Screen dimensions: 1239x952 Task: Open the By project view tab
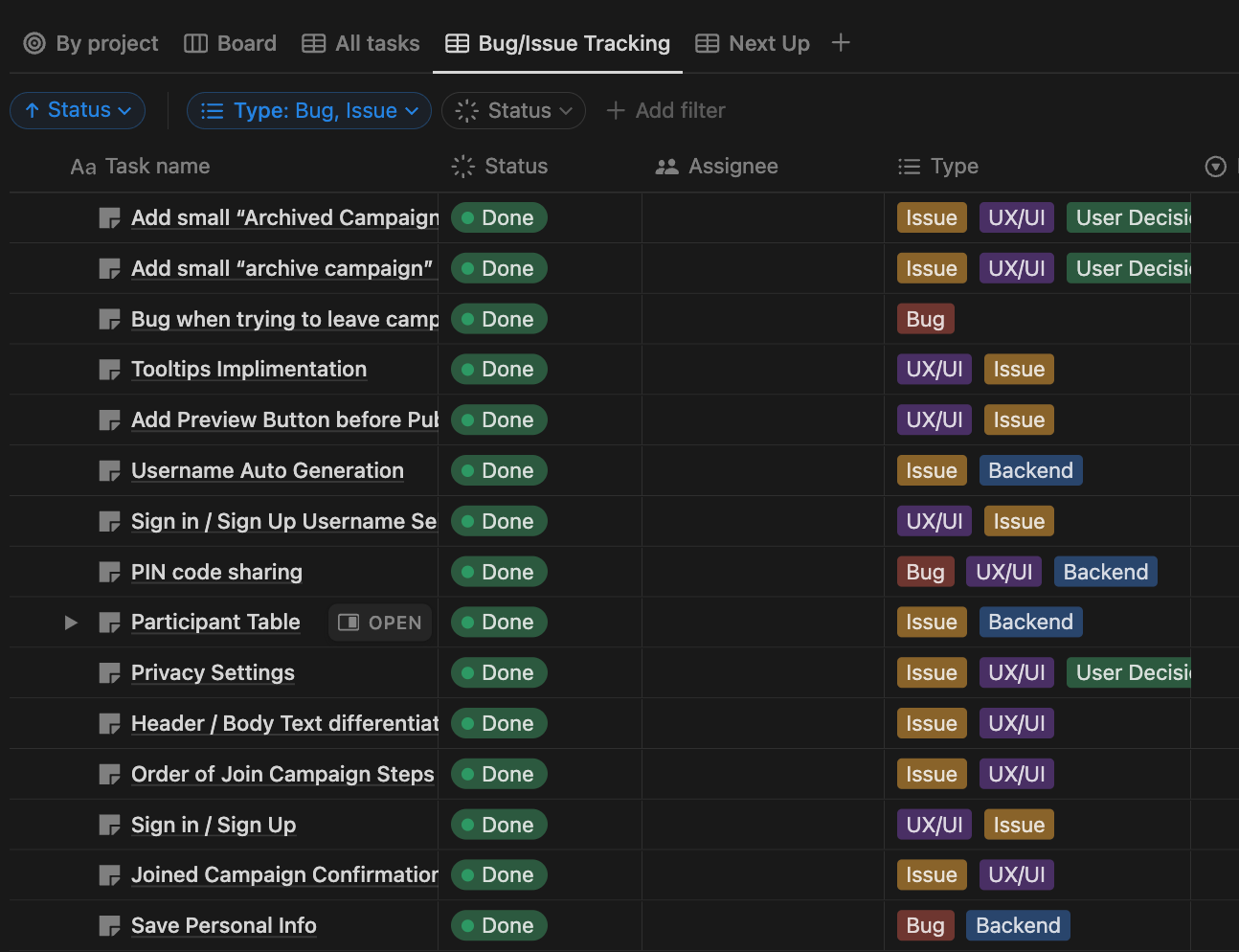pyautogui.click(x=91, y=43)
